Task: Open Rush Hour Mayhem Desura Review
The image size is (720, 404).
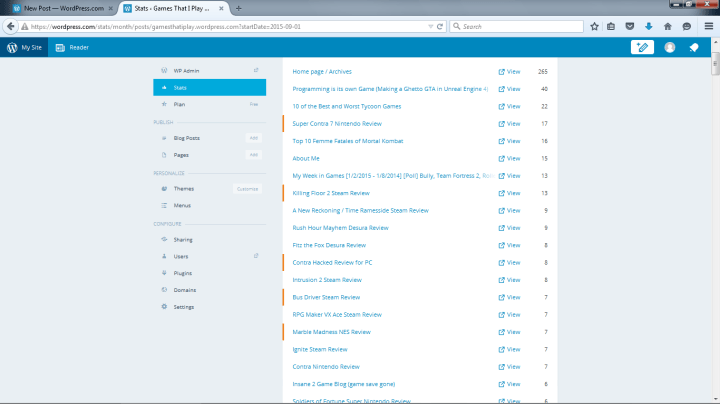Action: pyautogui.click(x=340, y=228)
